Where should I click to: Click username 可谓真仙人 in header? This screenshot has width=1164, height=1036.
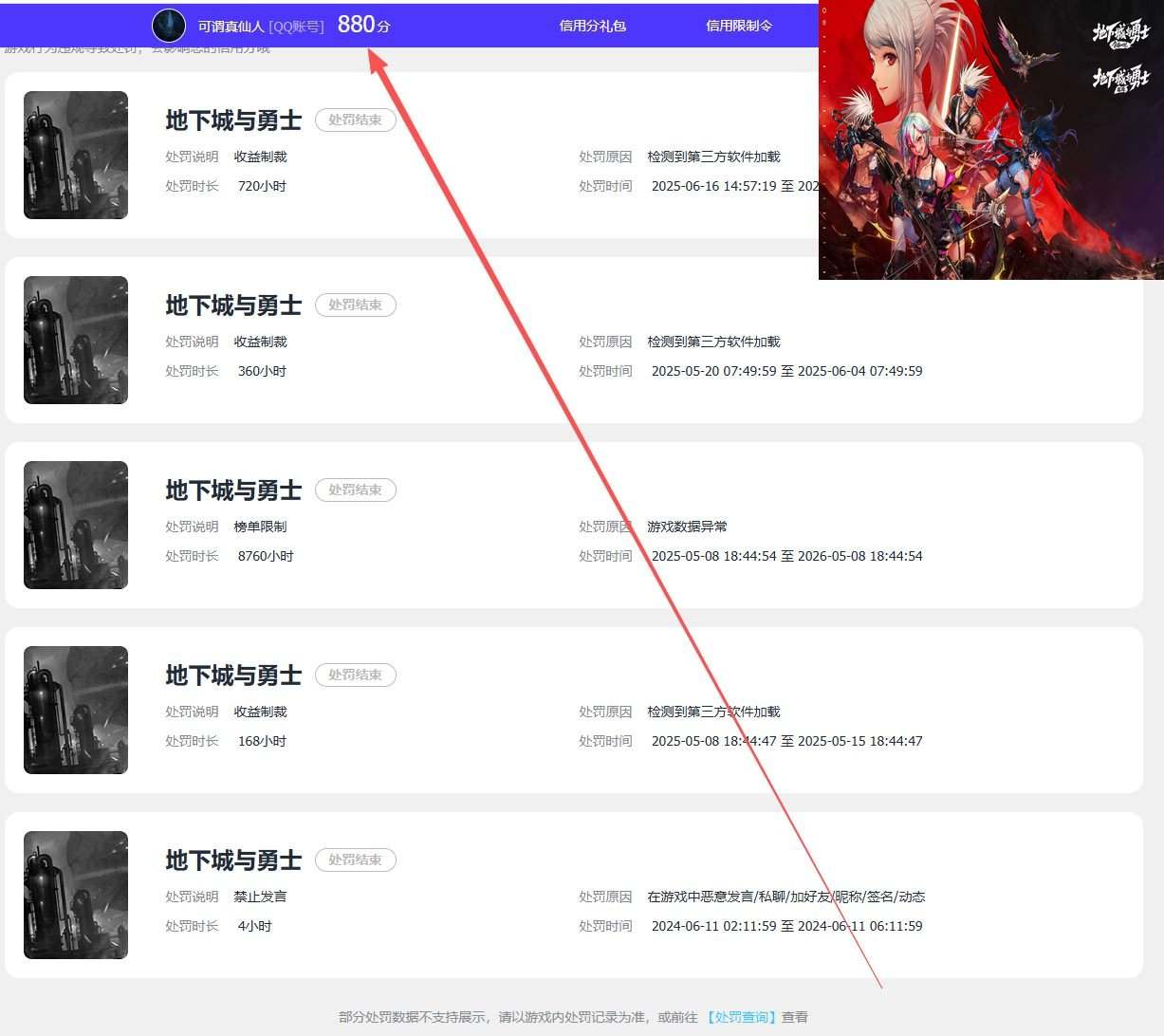[x=231, y=27]
